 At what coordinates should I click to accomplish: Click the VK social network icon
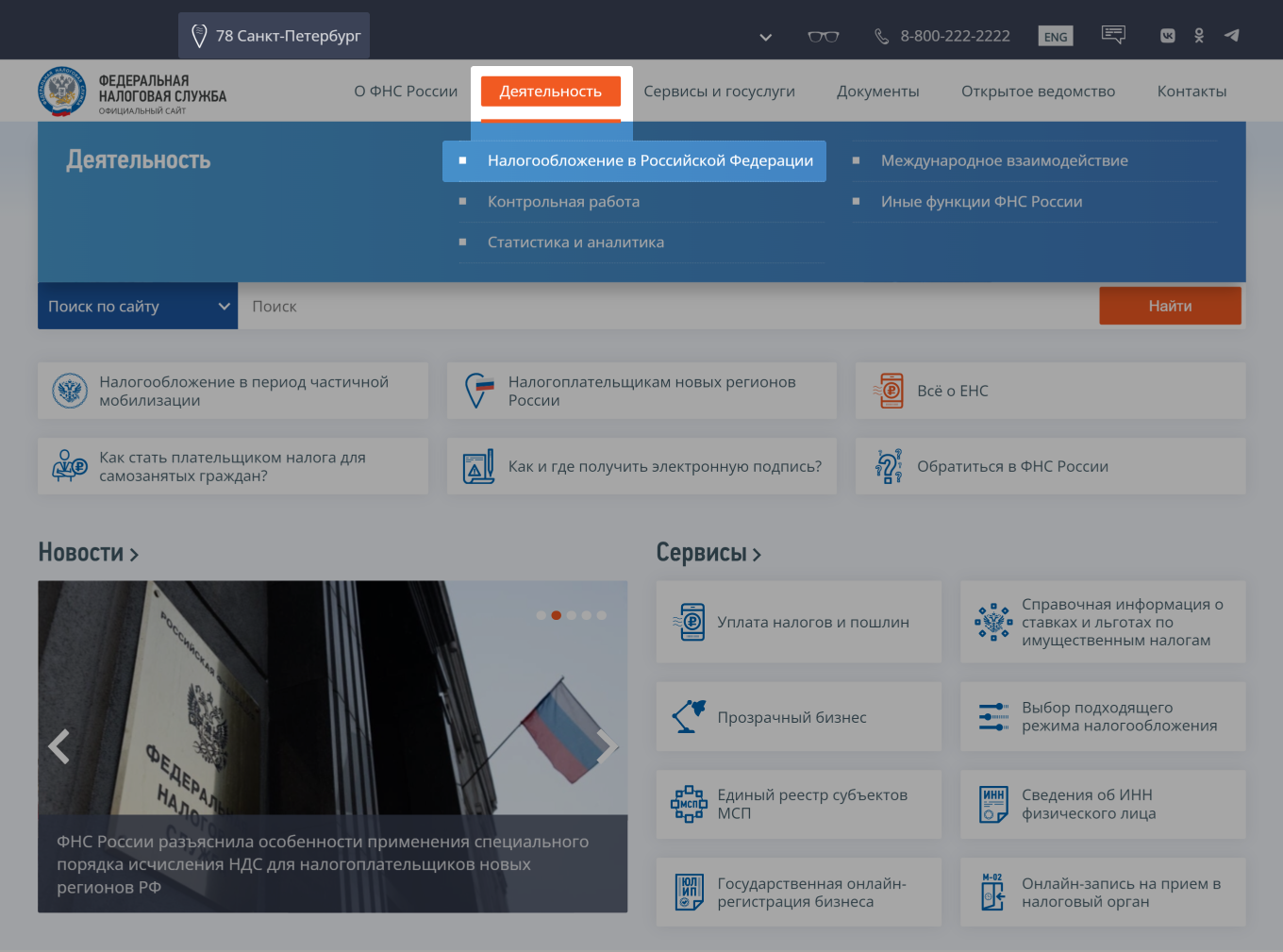tap(1167, 36)
